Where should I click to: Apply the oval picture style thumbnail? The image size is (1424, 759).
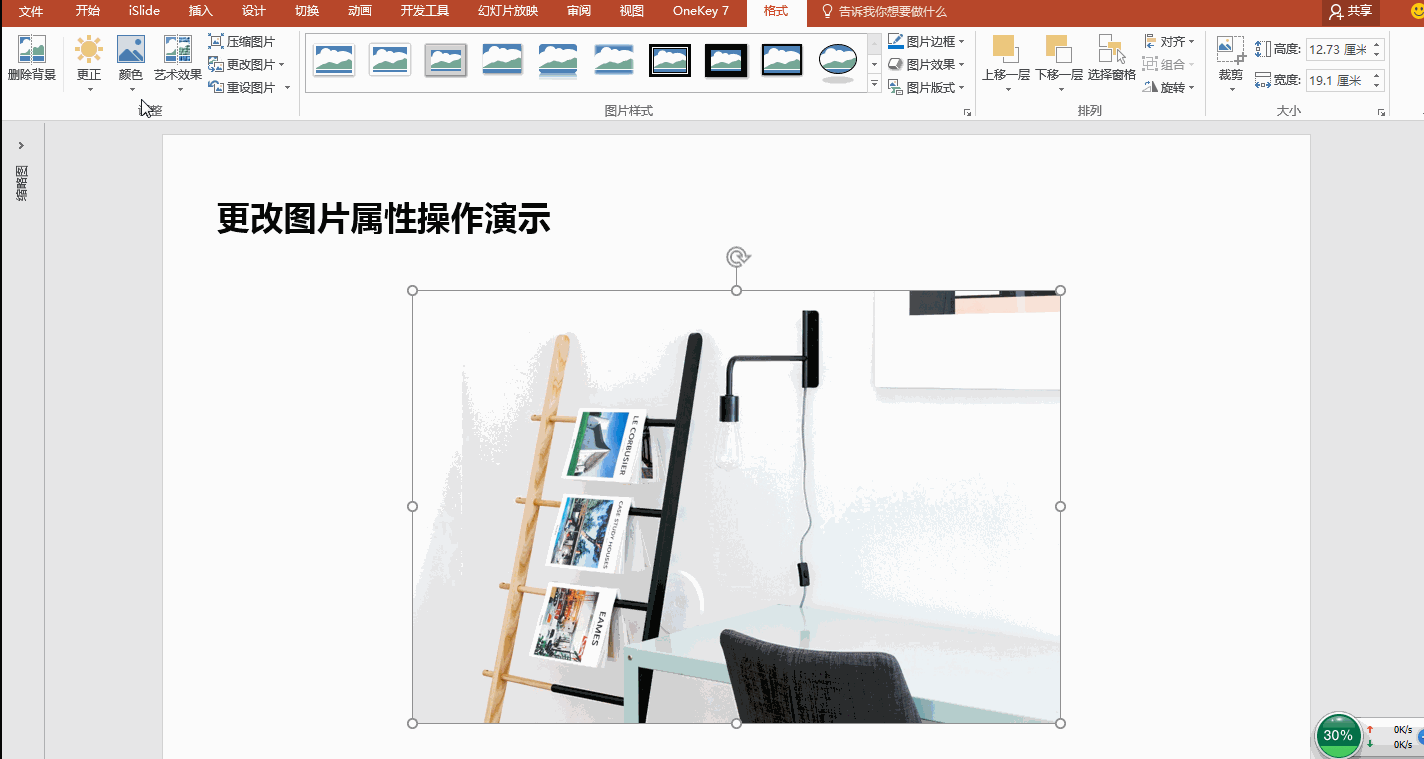838,62
